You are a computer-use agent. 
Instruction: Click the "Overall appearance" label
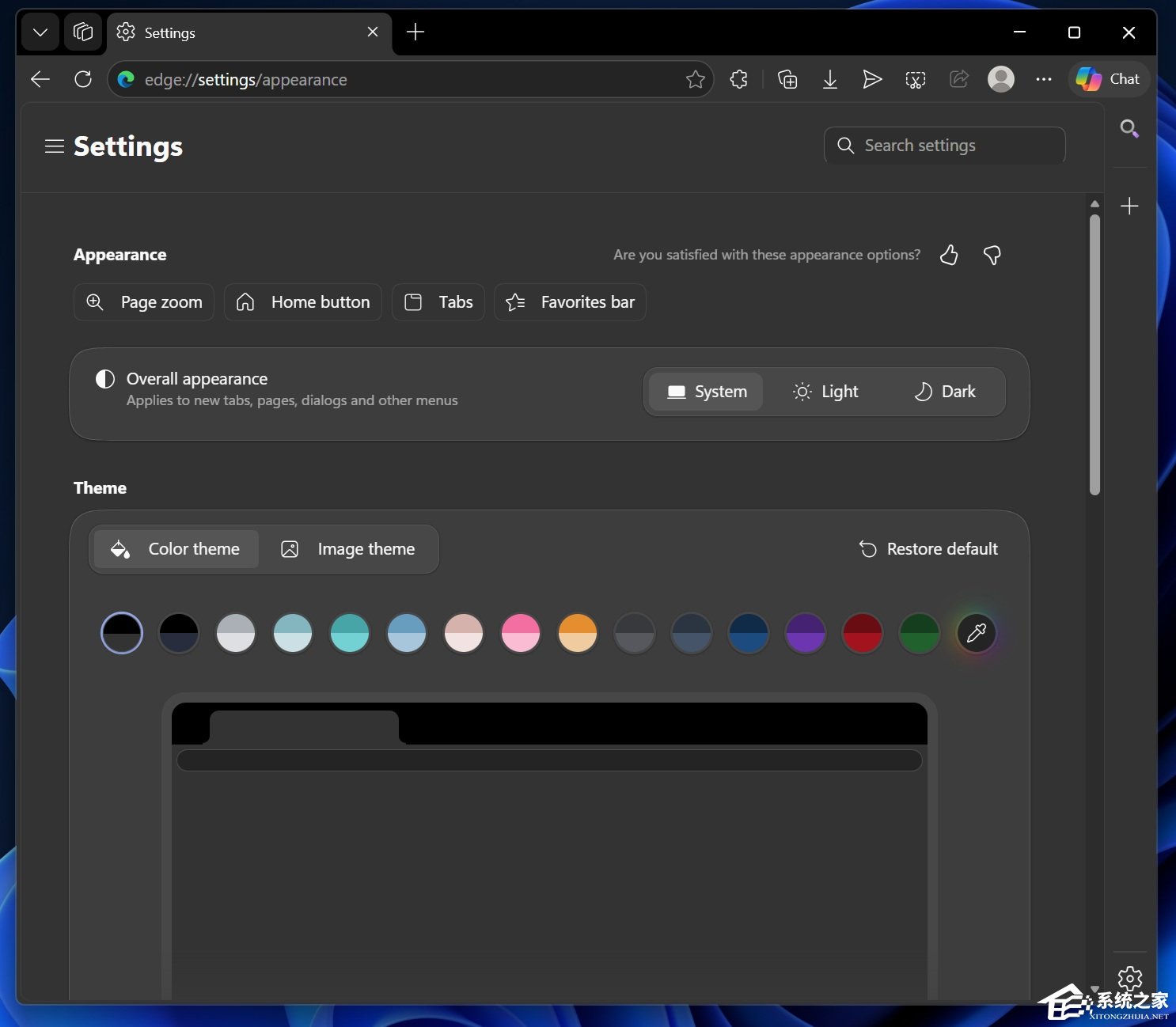[x=197, y=379]
